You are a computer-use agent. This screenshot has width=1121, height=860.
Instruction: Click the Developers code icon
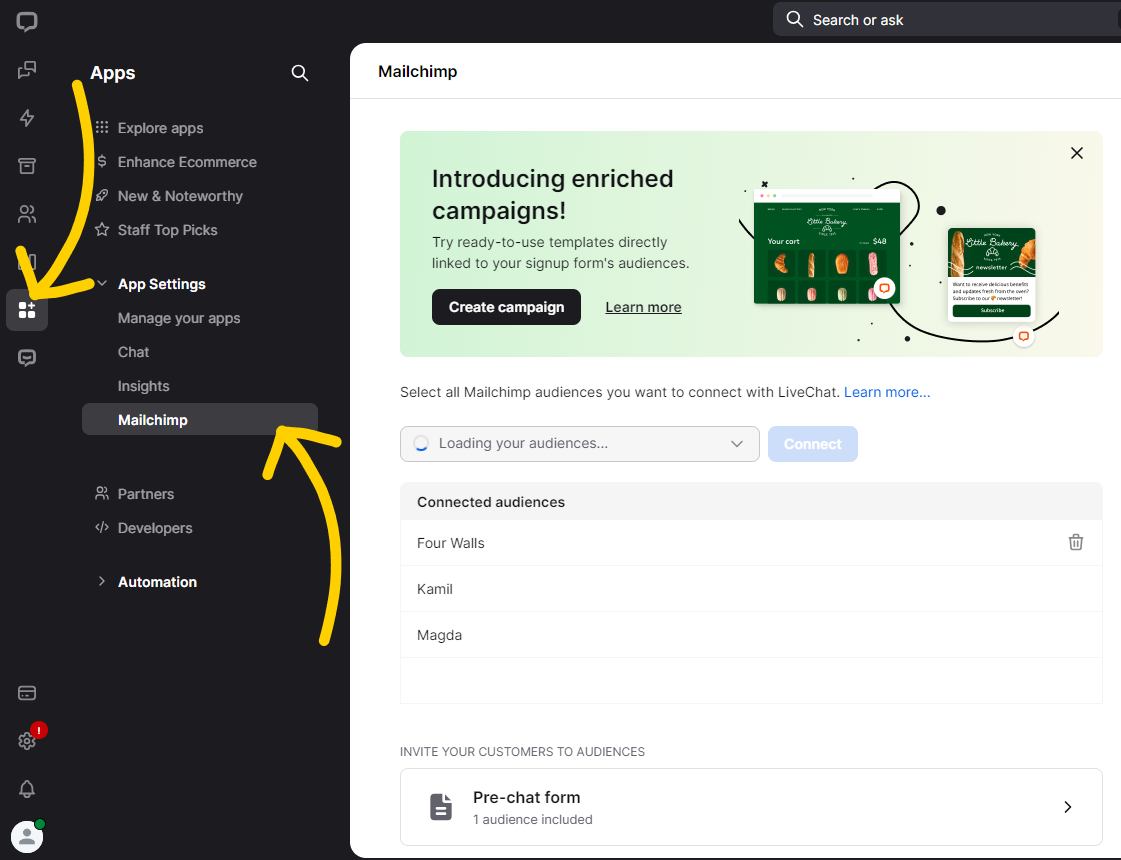click(x=102, y=528)
